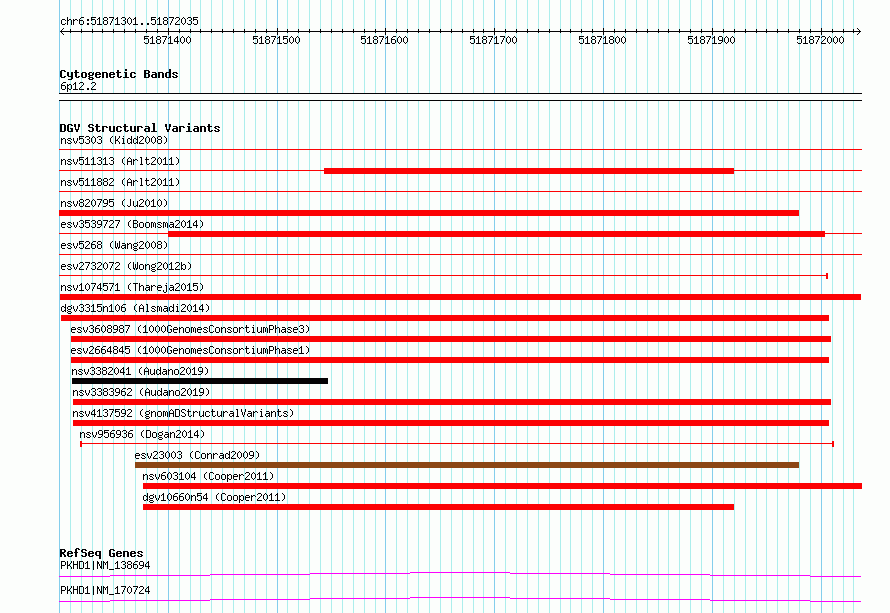Click the nsv1074571 red variant bar

tap(460, 297)
